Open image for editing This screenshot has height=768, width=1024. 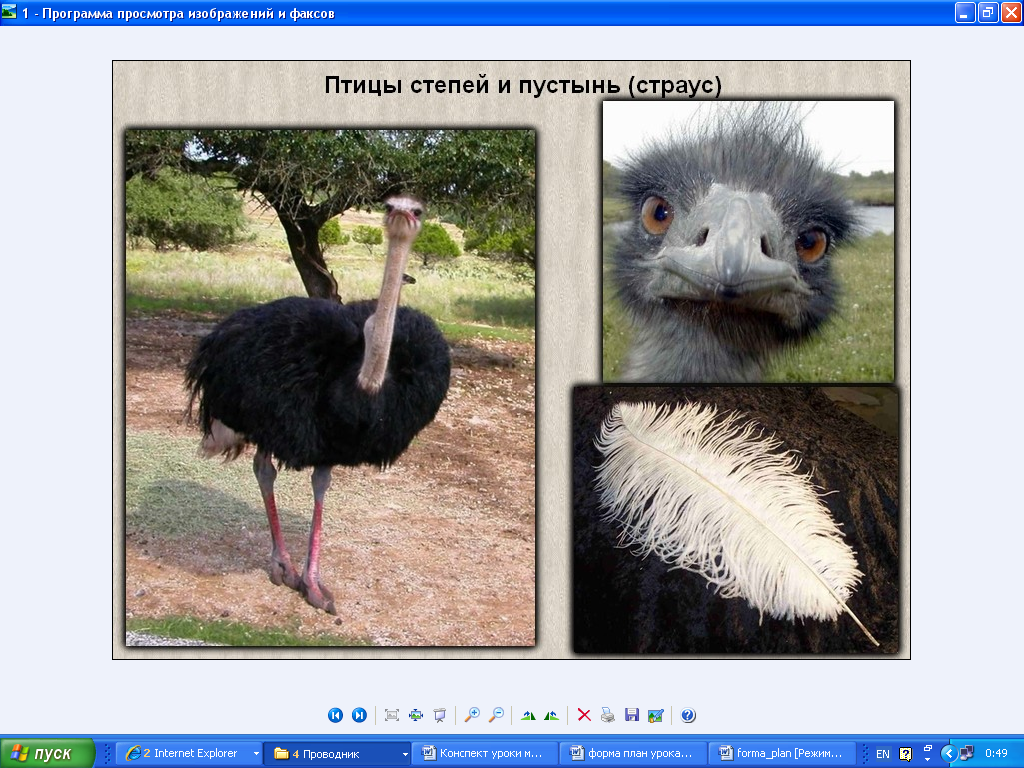pyautogui.click(x=656, y=715)
